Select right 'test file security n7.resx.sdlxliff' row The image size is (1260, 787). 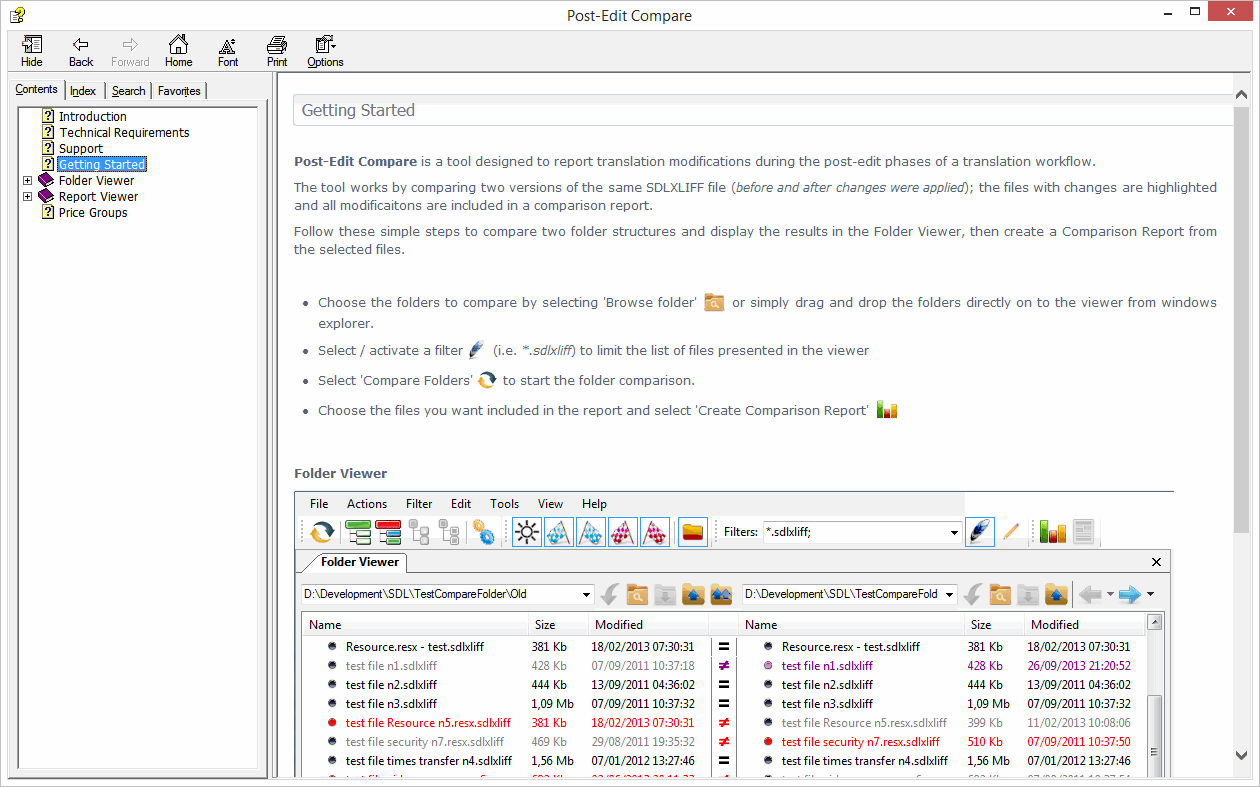[943, 742]
